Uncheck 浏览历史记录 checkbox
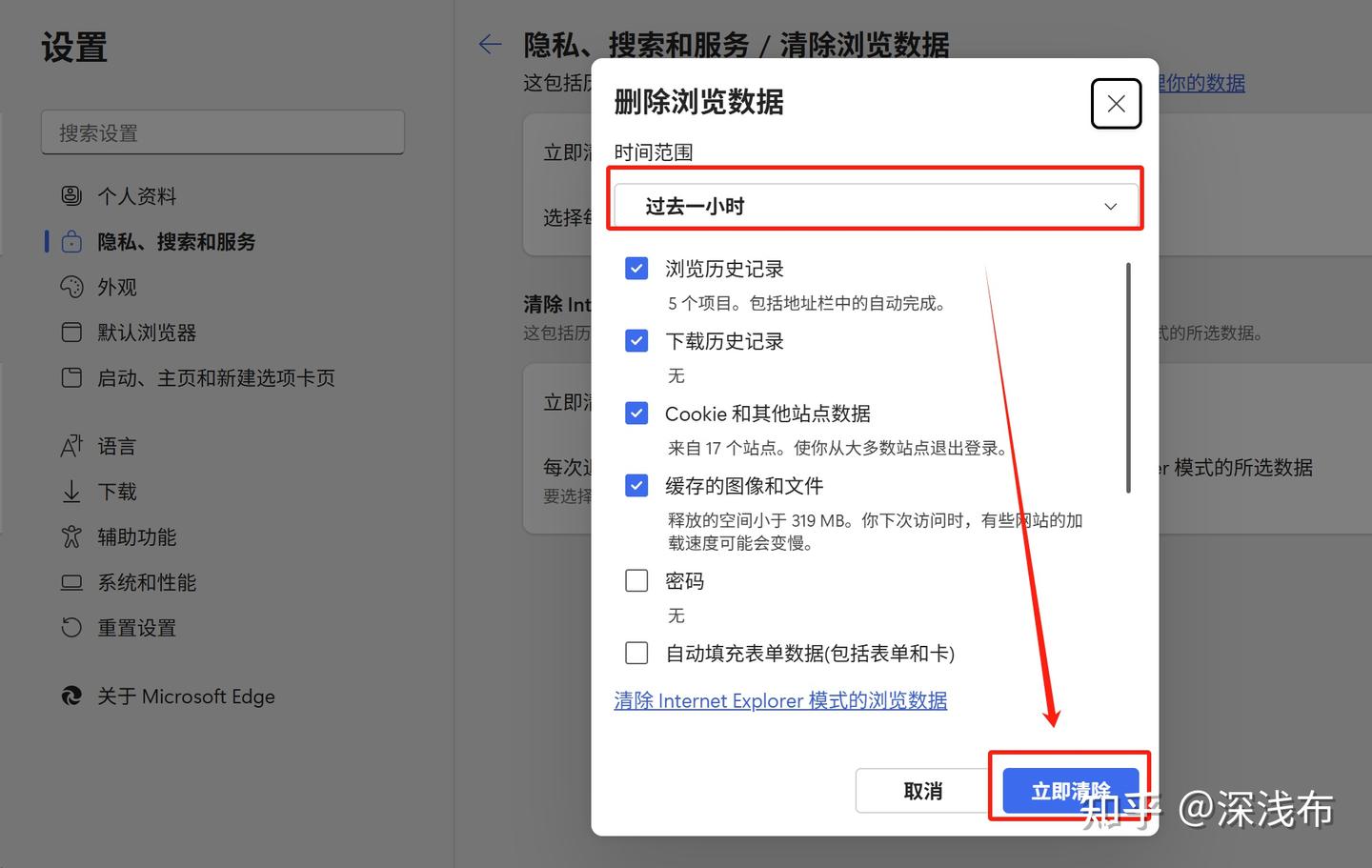The height and width of the screenshot is (868, 1372). [x=636, y=268]
